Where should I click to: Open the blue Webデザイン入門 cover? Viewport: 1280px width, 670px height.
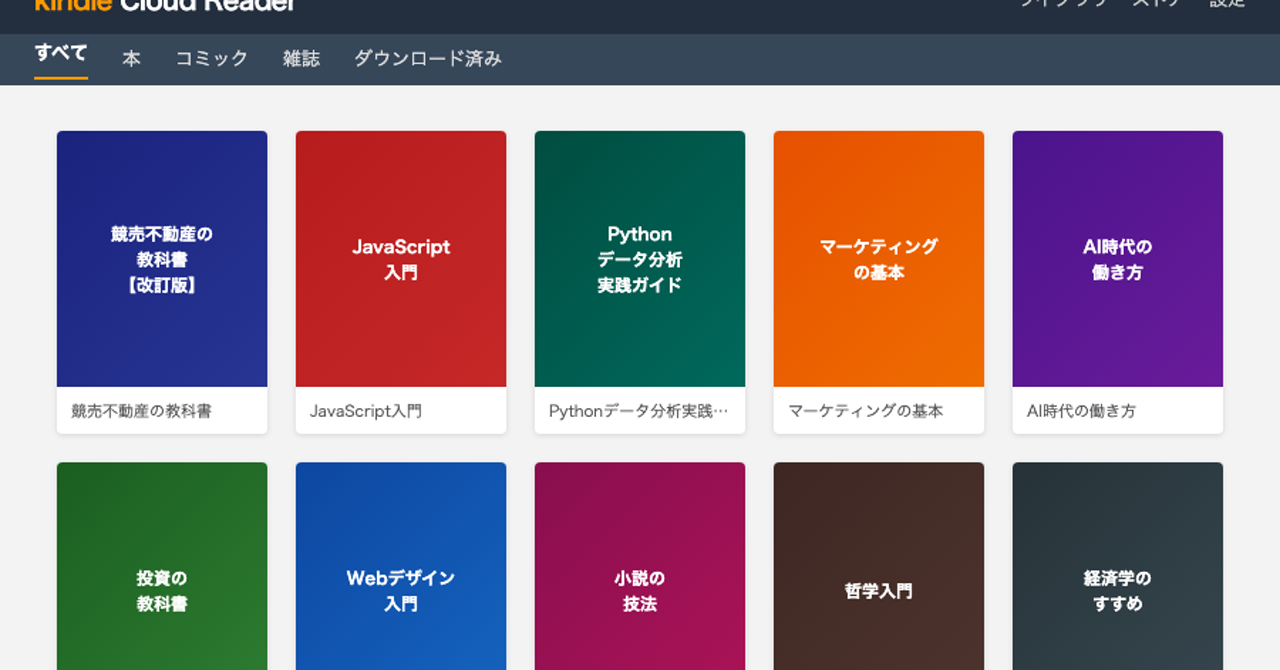(x=401, y=566)
